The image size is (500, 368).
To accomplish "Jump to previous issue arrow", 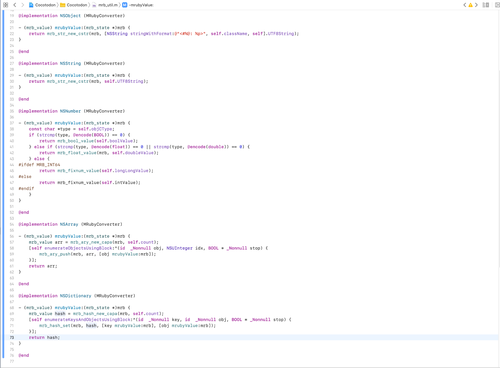I will [x=465, y=5].
